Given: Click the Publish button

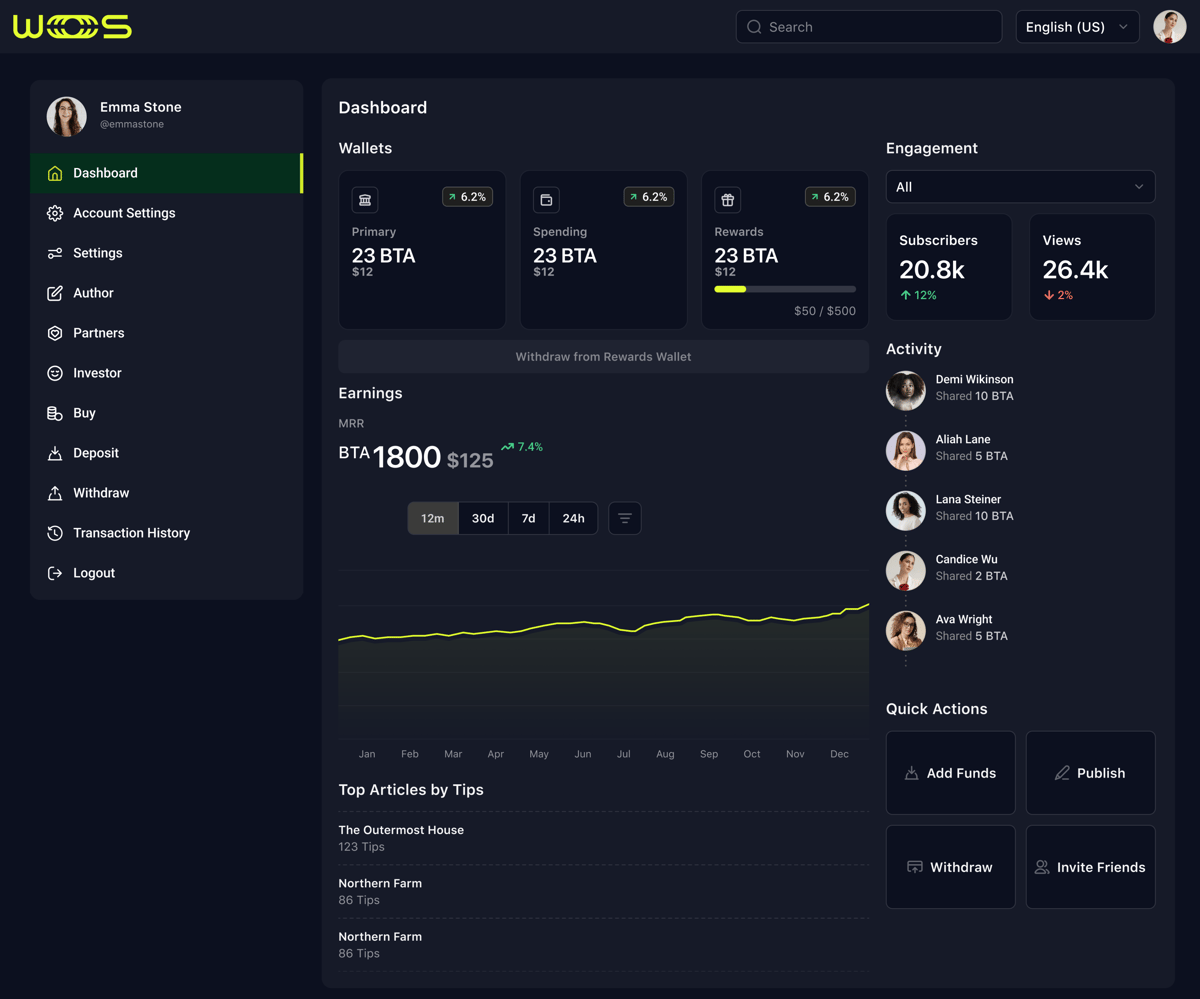Looking at the screenshot, I should [1090, 773].
